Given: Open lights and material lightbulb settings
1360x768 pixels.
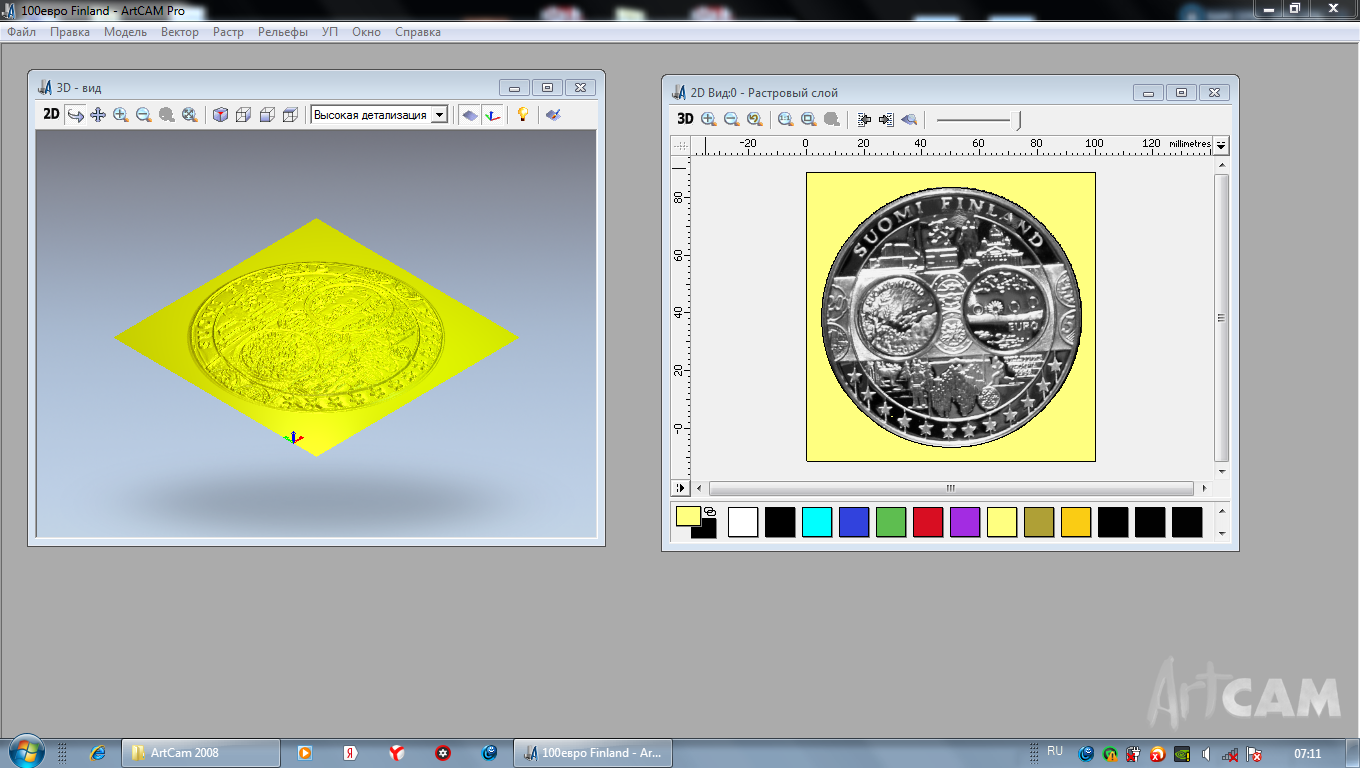Looking at the screenshot, I should (x=522, y=115).
